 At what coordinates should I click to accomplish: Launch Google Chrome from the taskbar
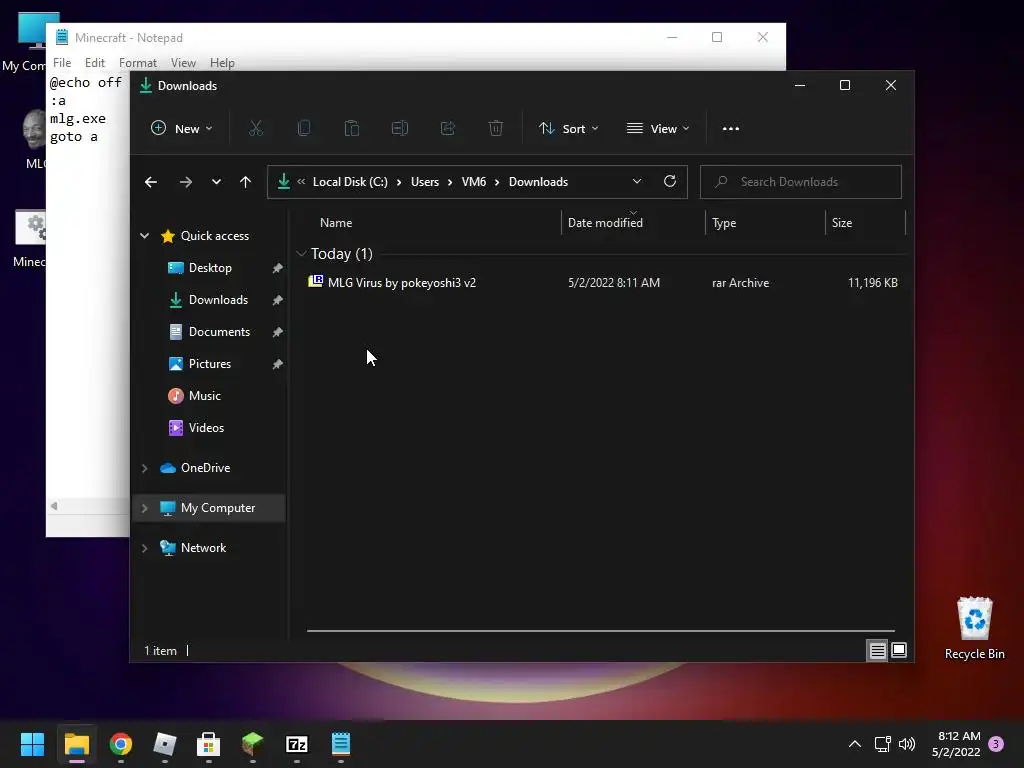pyautogui.click(x=121, y=744)
